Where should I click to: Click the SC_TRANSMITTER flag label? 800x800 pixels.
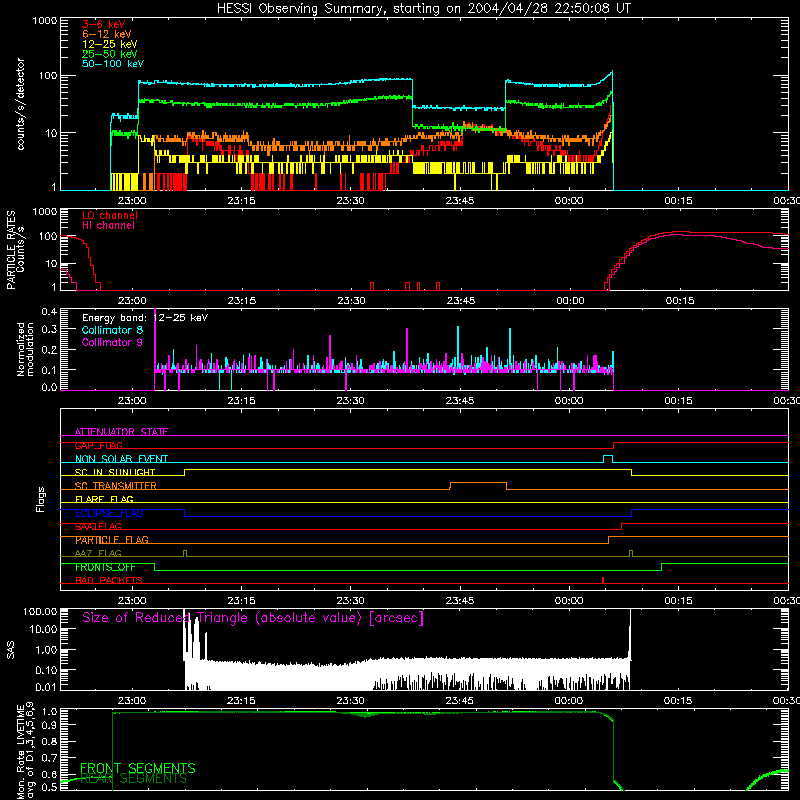(116, 486)
